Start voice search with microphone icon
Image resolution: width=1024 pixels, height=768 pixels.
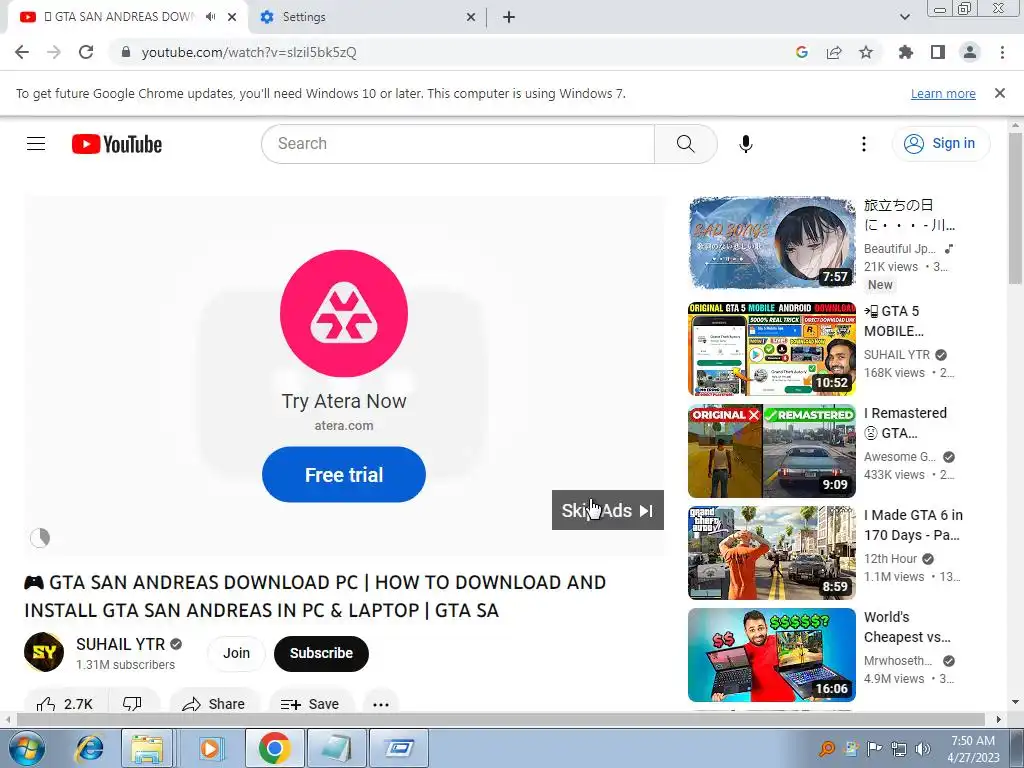point(745,144)
